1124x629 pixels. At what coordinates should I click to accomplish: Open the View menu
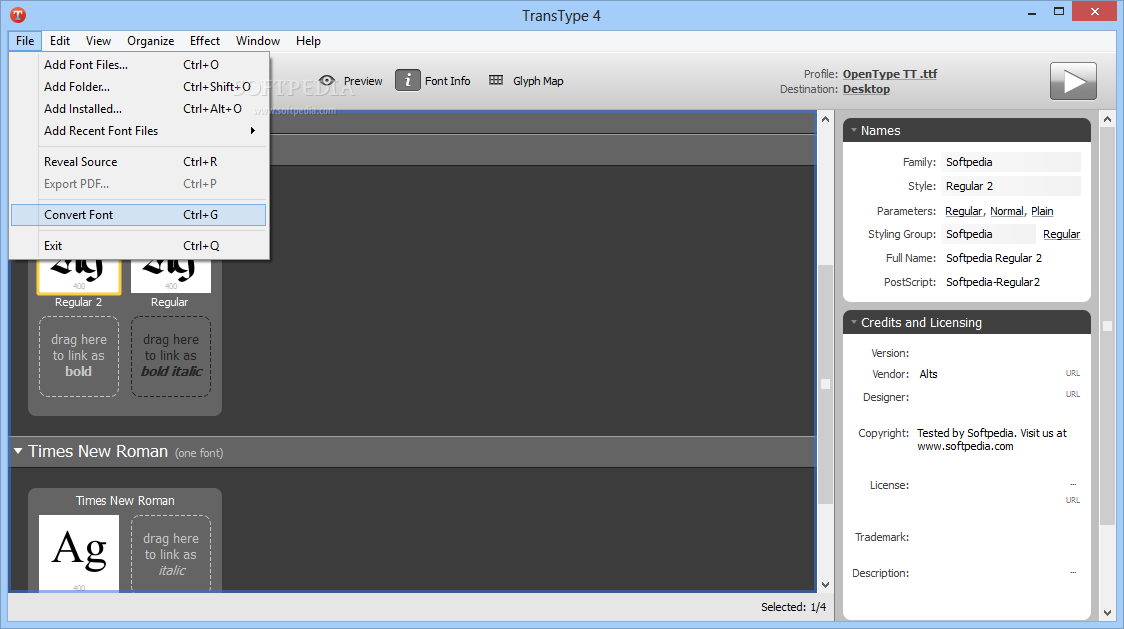(98, 41)
